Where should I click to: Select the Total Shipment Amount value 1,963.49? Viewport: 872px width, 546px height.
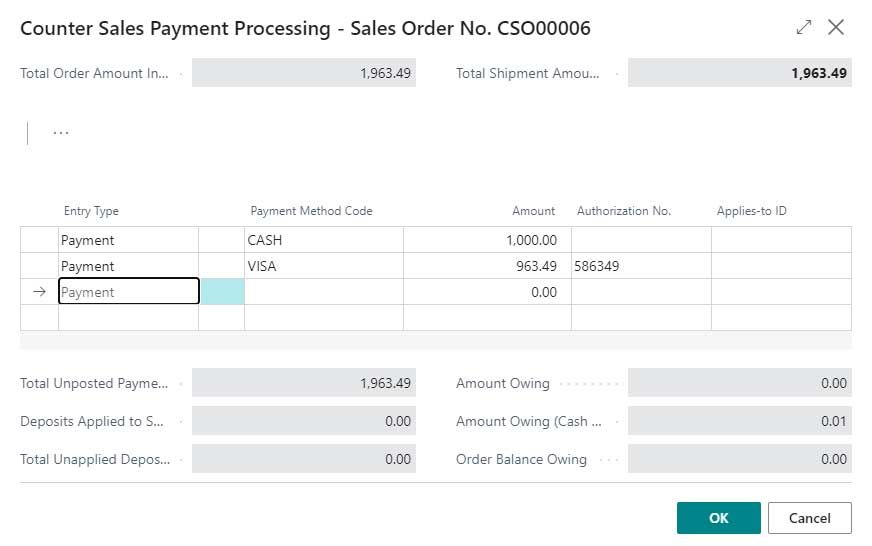point(739,73)
